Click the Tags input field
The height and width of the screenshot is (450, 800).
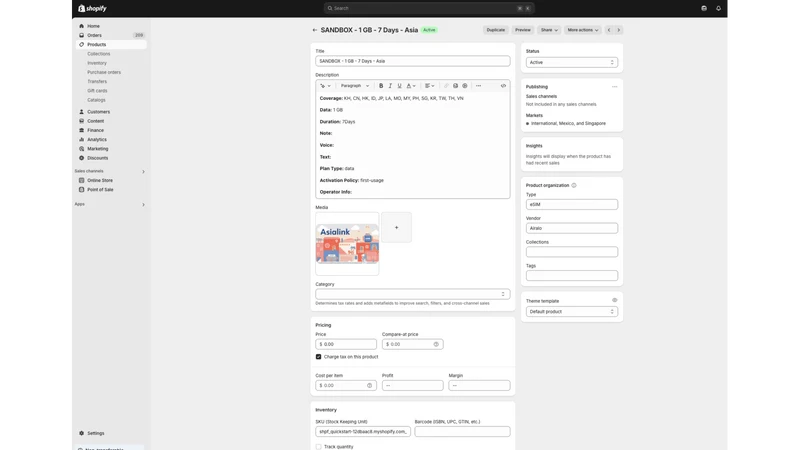click(572, 276)
